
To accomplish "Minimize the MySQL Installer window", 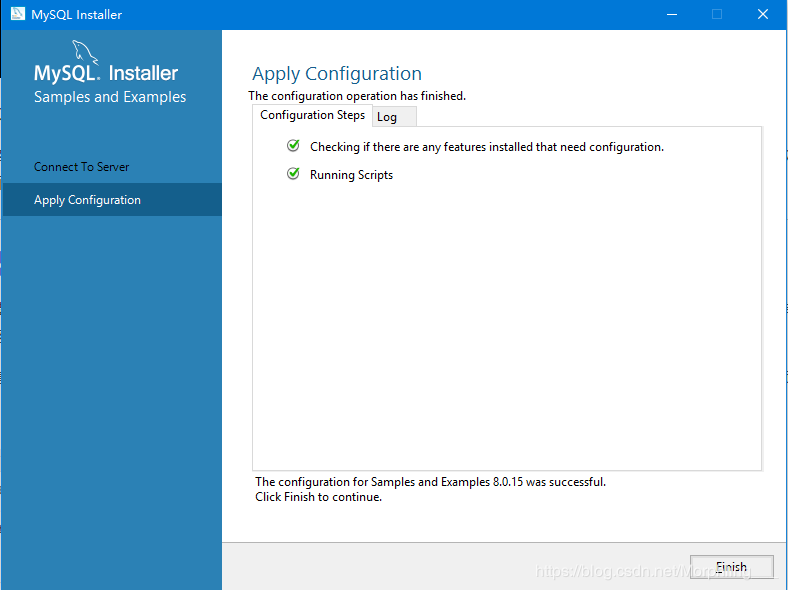I will click(672, 15).
